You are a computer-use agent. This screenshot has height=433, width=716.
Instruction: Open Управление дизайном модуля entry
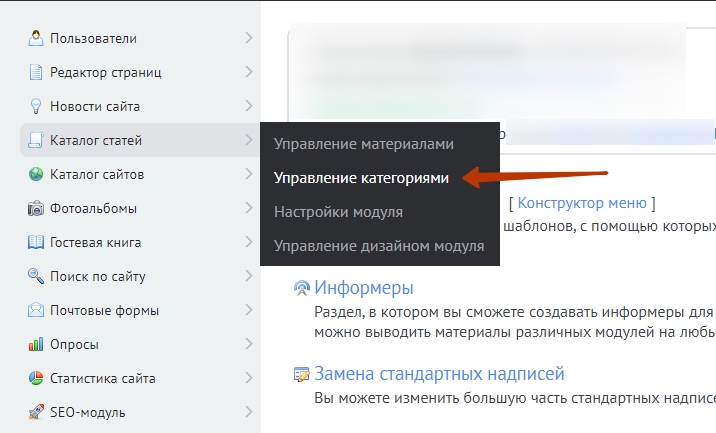click(379, 246)
